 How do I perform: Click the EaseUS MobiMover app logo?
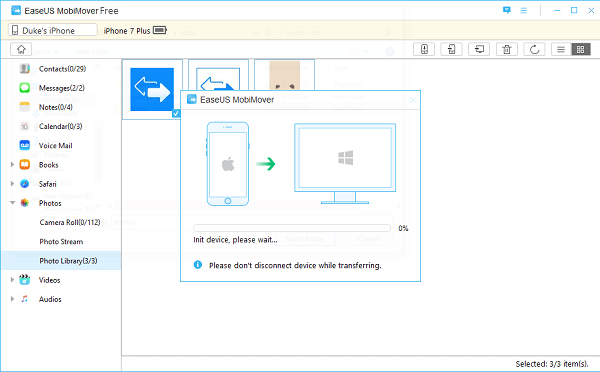click(16, 10)
